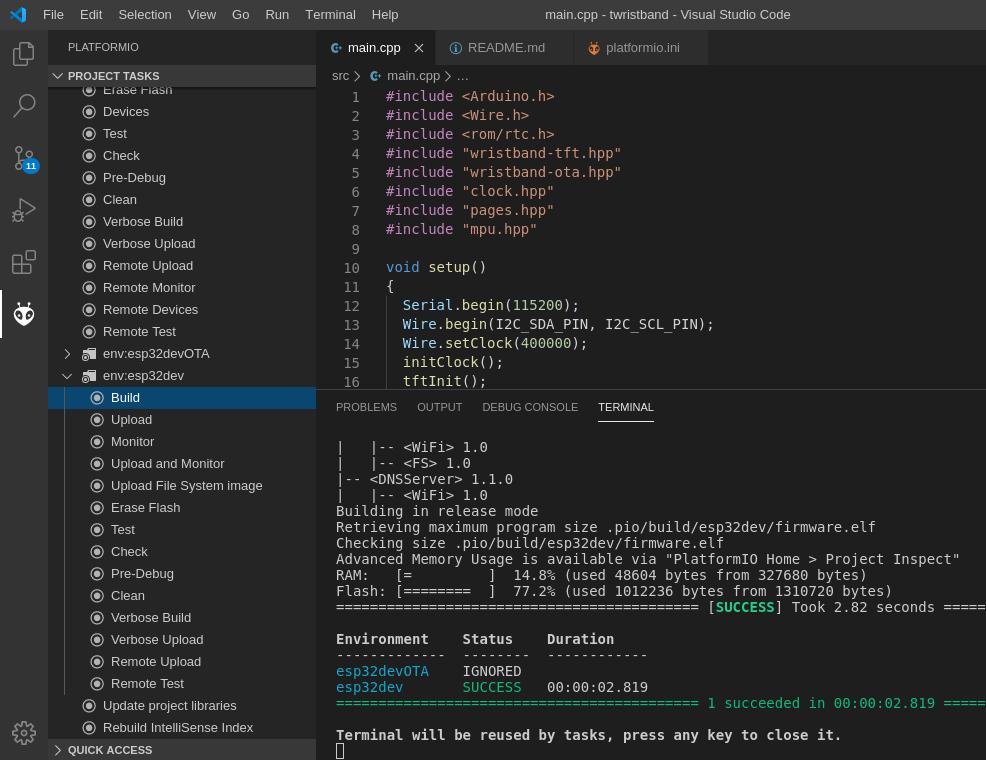
Task: Click the C++ file icon in breadcrumb
Action: tap(375, 76)
